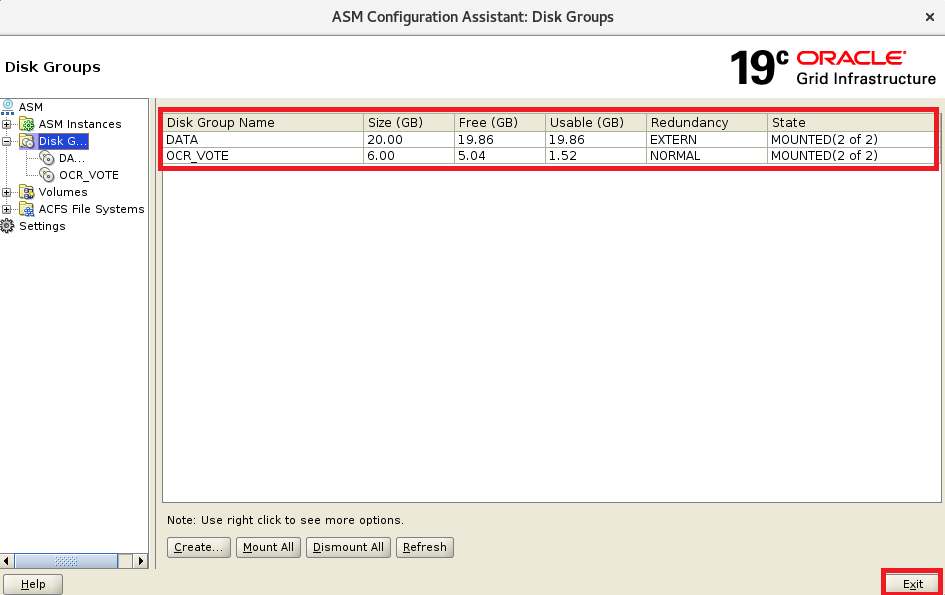Click the EXTERN redundancy cell
Viewport: 945px width, 595px height.
[707, 139]
